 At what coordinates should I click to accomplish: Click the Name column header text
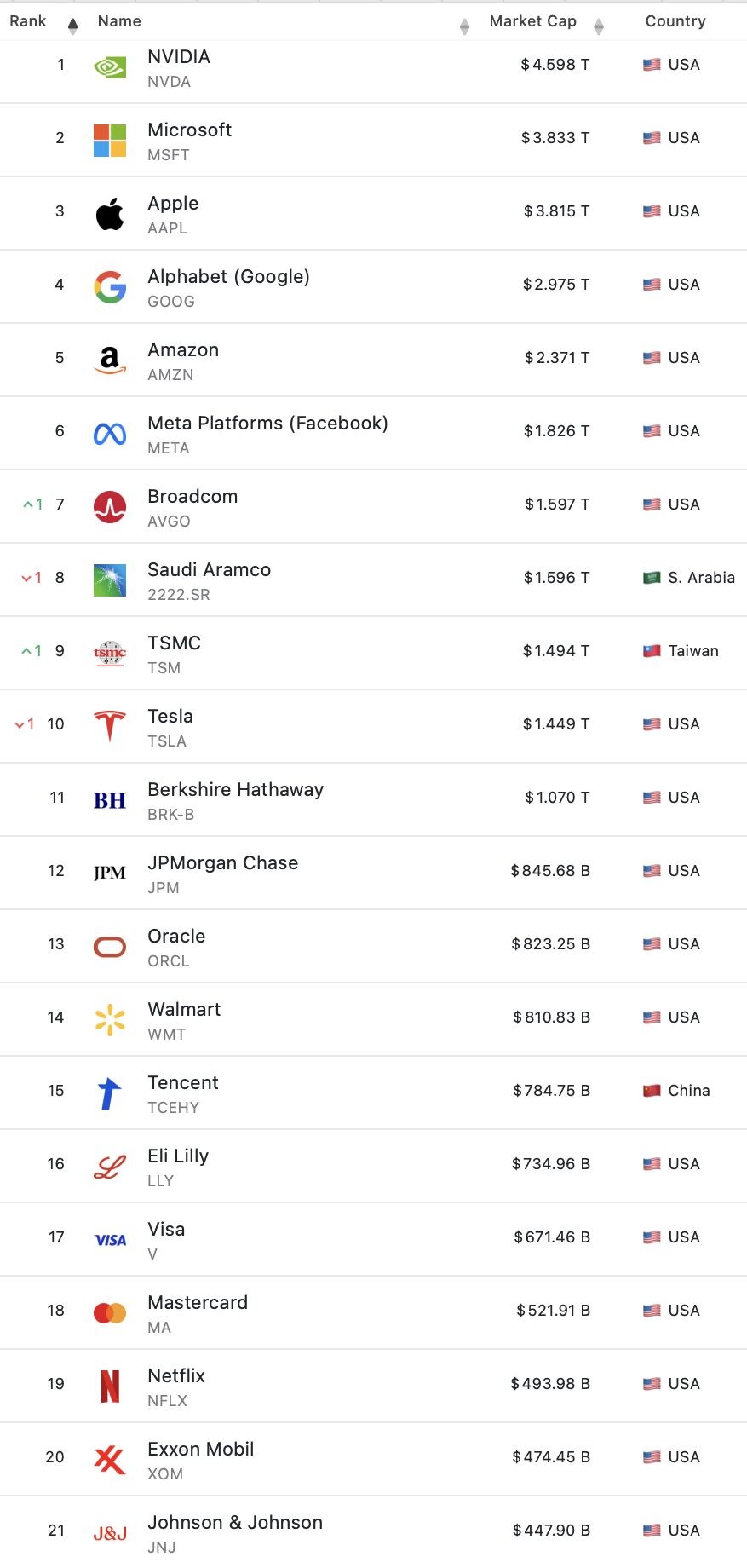(x=119, y=21)
